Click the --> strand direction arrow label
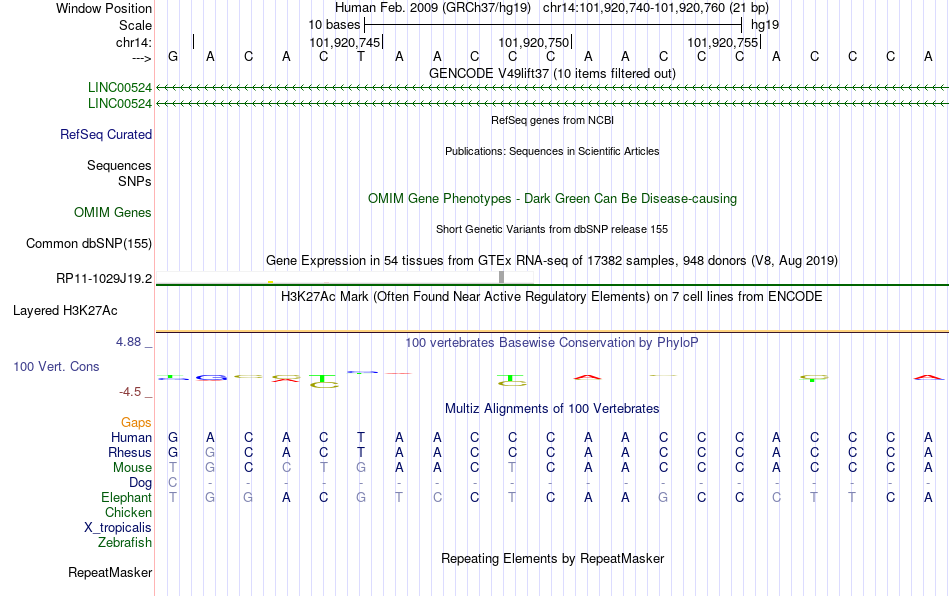 [x=142, y=58]
